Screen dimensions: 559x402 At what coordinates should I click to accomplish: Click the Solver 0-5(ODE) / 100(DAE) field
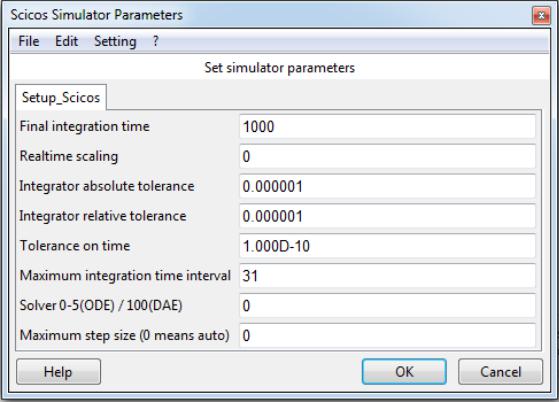tap(387, 306)
